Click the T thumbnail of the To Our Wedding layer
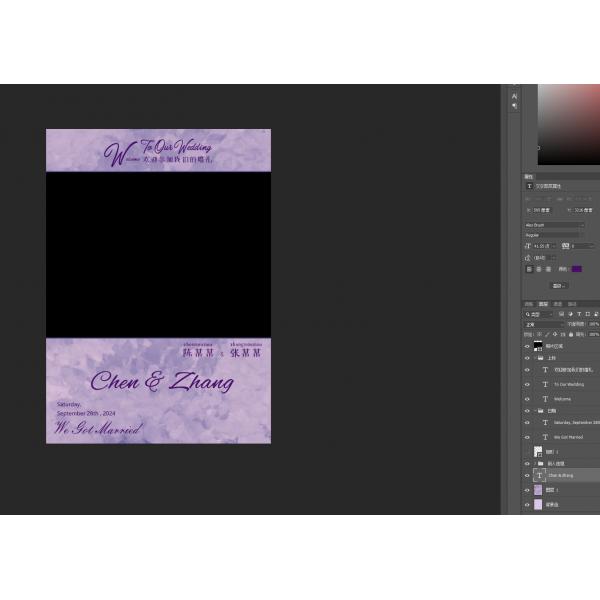The height and width of the screenshot is (600, 600). 545,384
